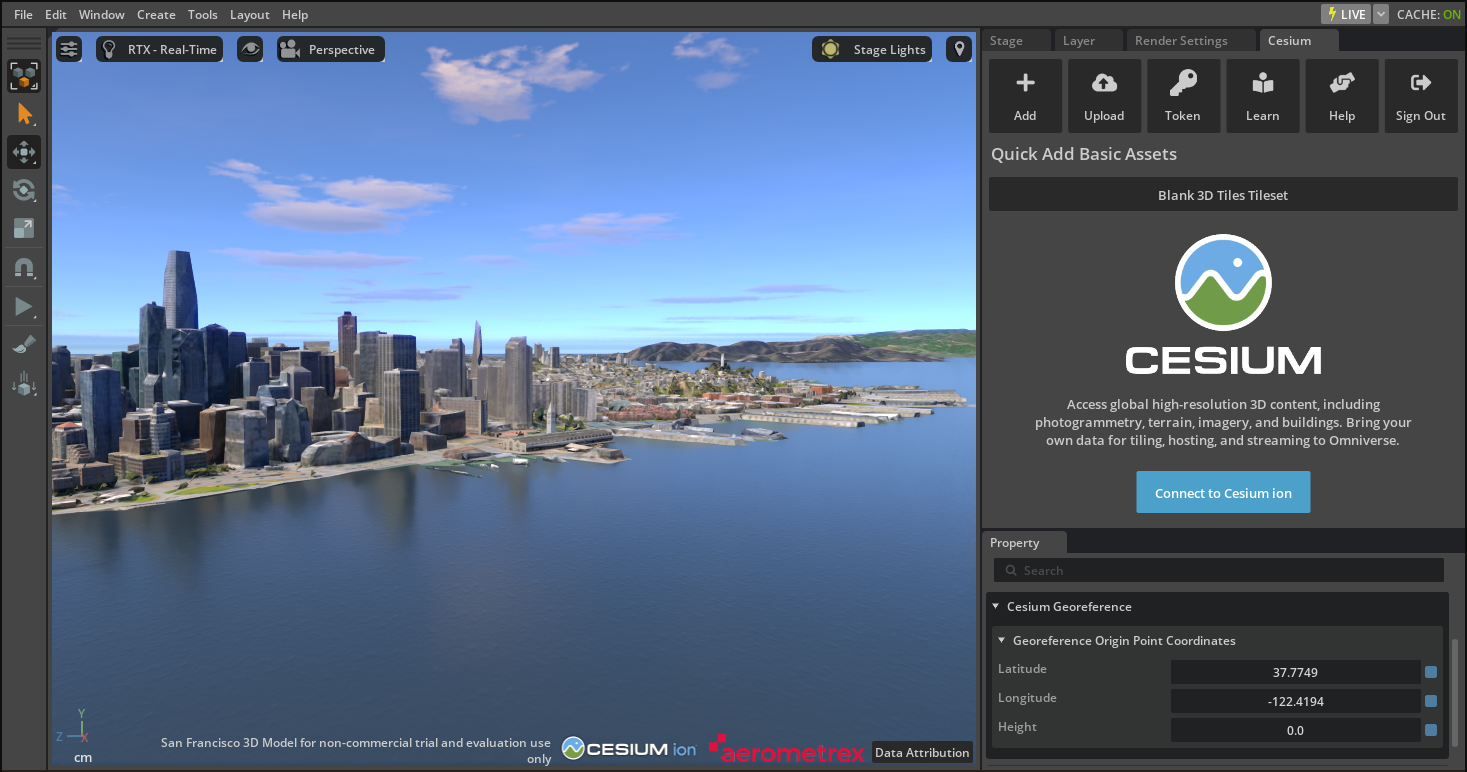The height and width of the screenshot is (772, 1467).
Task: Open the Perspective camera dropdown
Action: (330, 48)
